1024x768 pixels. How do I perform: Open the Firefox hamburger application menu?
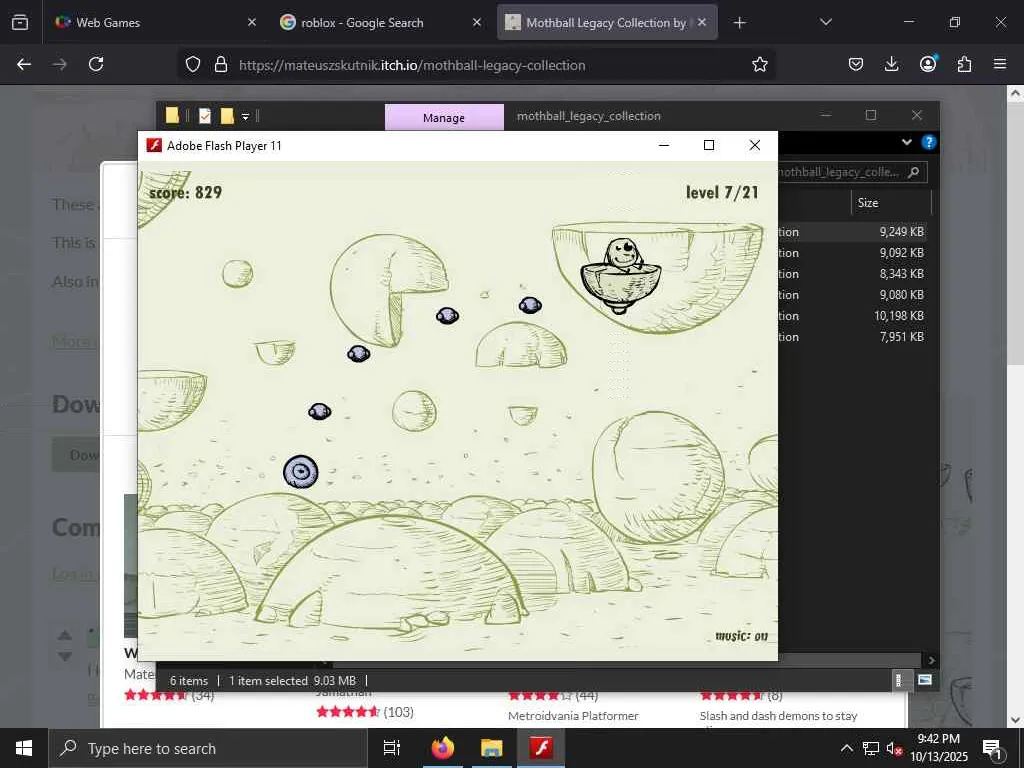1000,64
